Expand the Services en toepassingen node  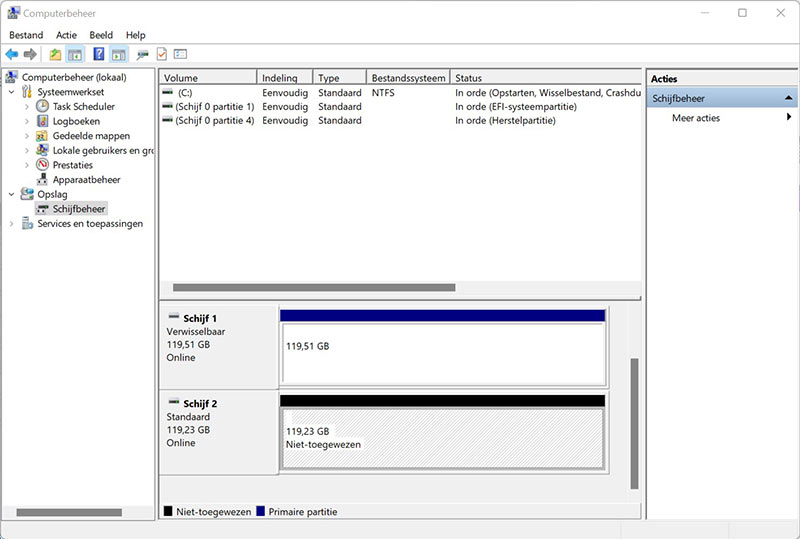pyautogui.click(x=12, y=224)
